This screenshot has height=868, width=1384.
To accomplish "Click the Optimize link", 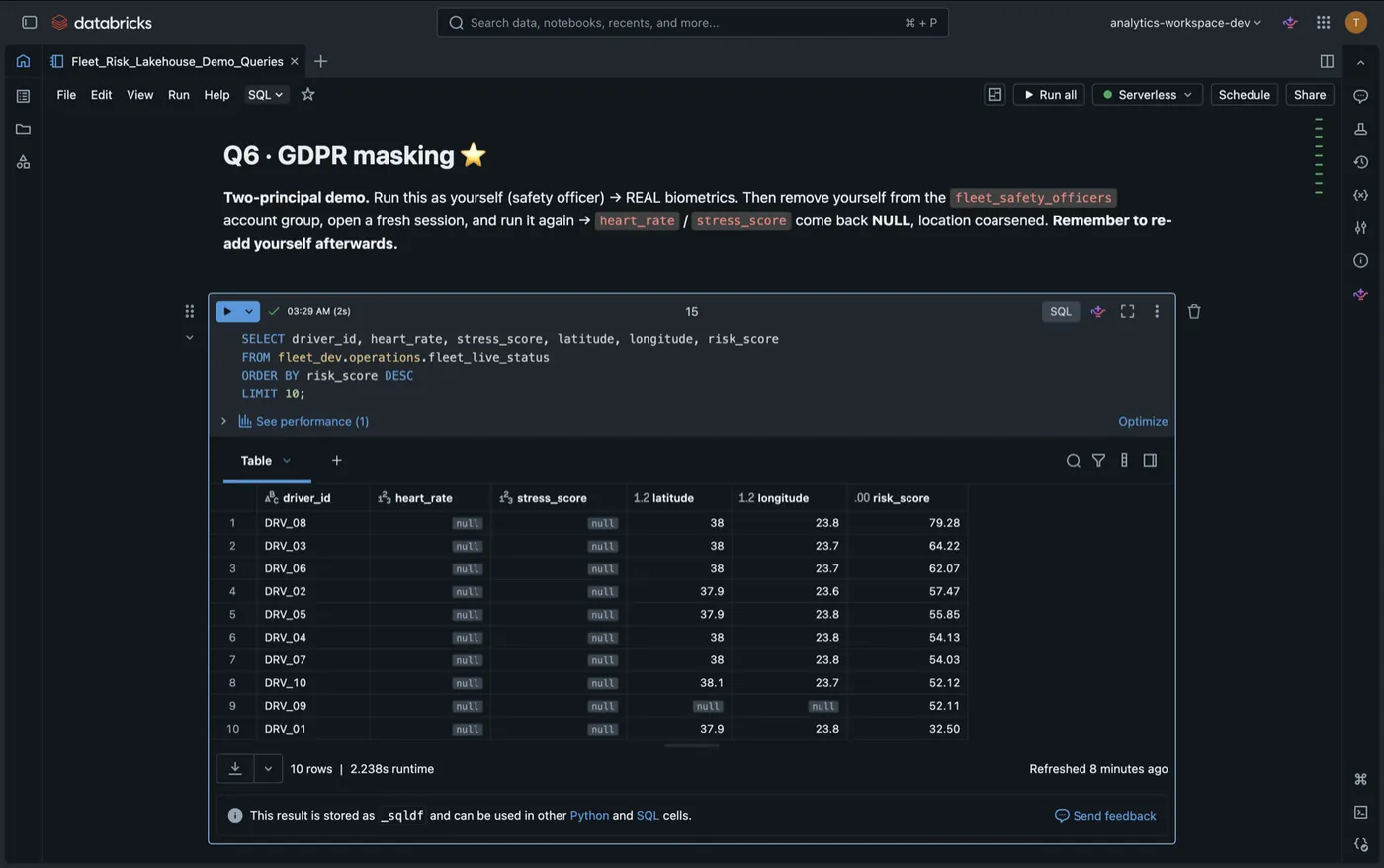I will 1143,421.
